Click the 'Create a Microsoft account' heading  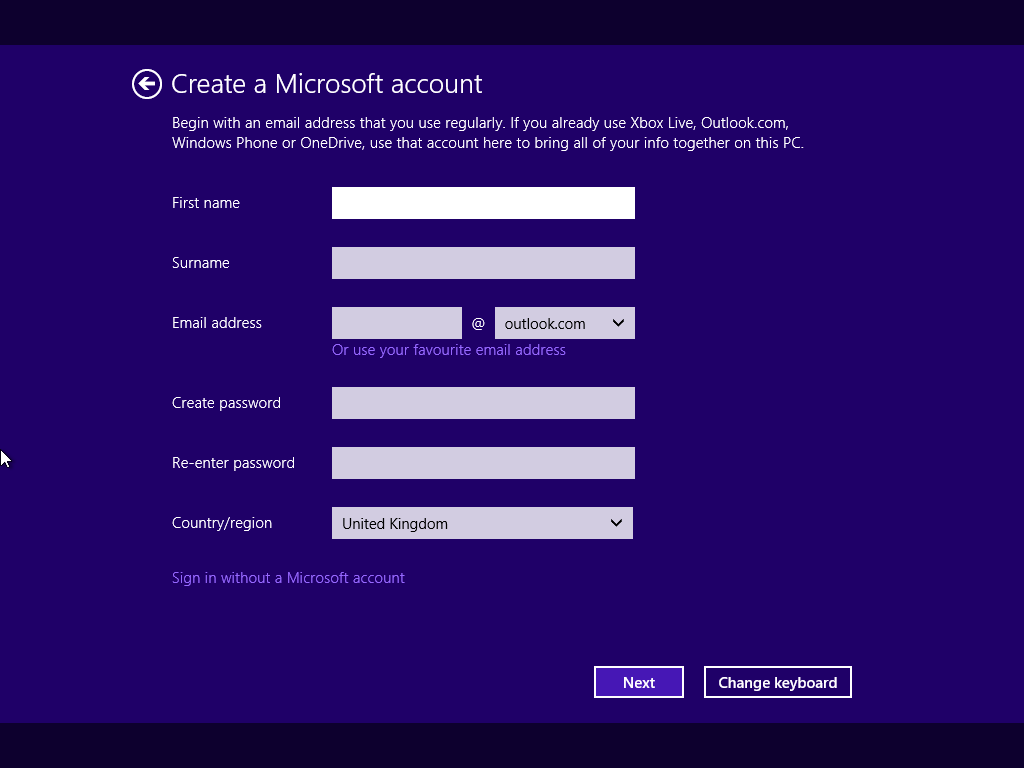pos(327,84)
